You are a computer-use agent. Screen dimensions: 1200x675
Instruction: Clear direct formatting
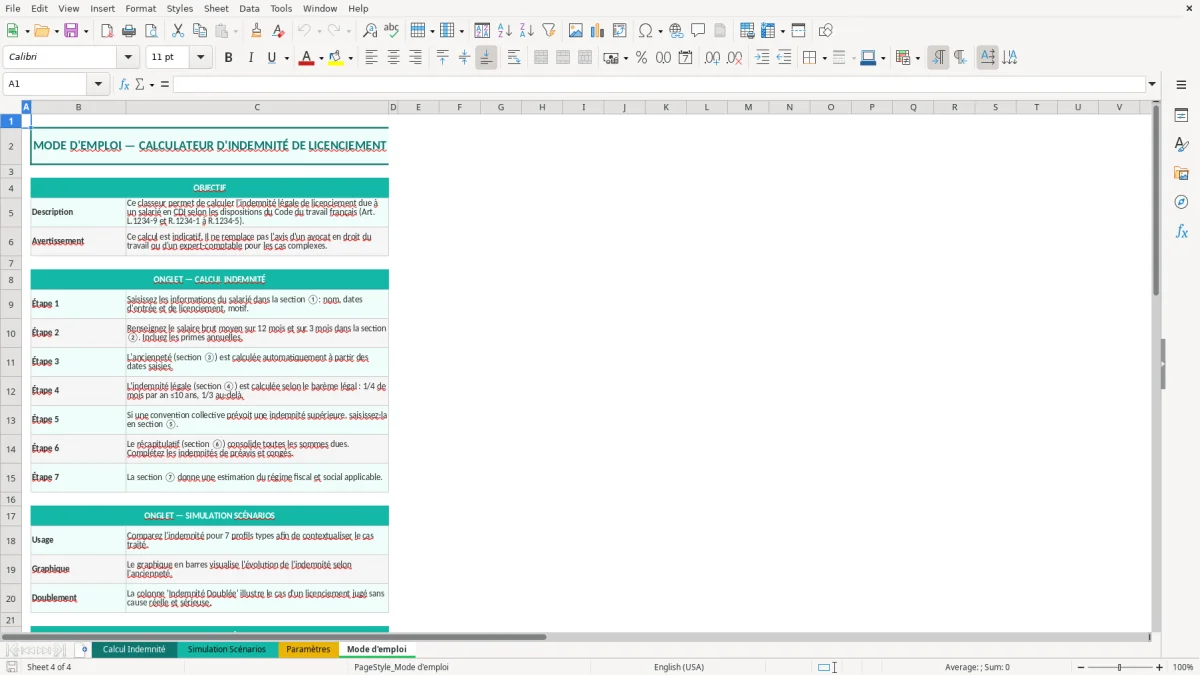[277, 31]
